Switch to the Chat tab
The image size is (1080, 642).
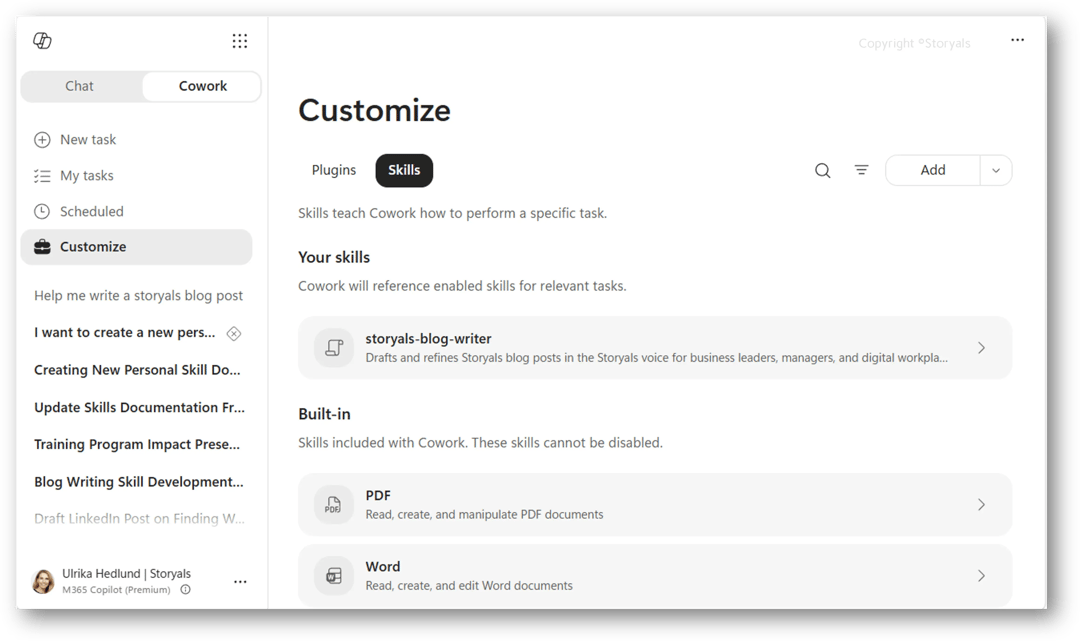coord(80,86)
